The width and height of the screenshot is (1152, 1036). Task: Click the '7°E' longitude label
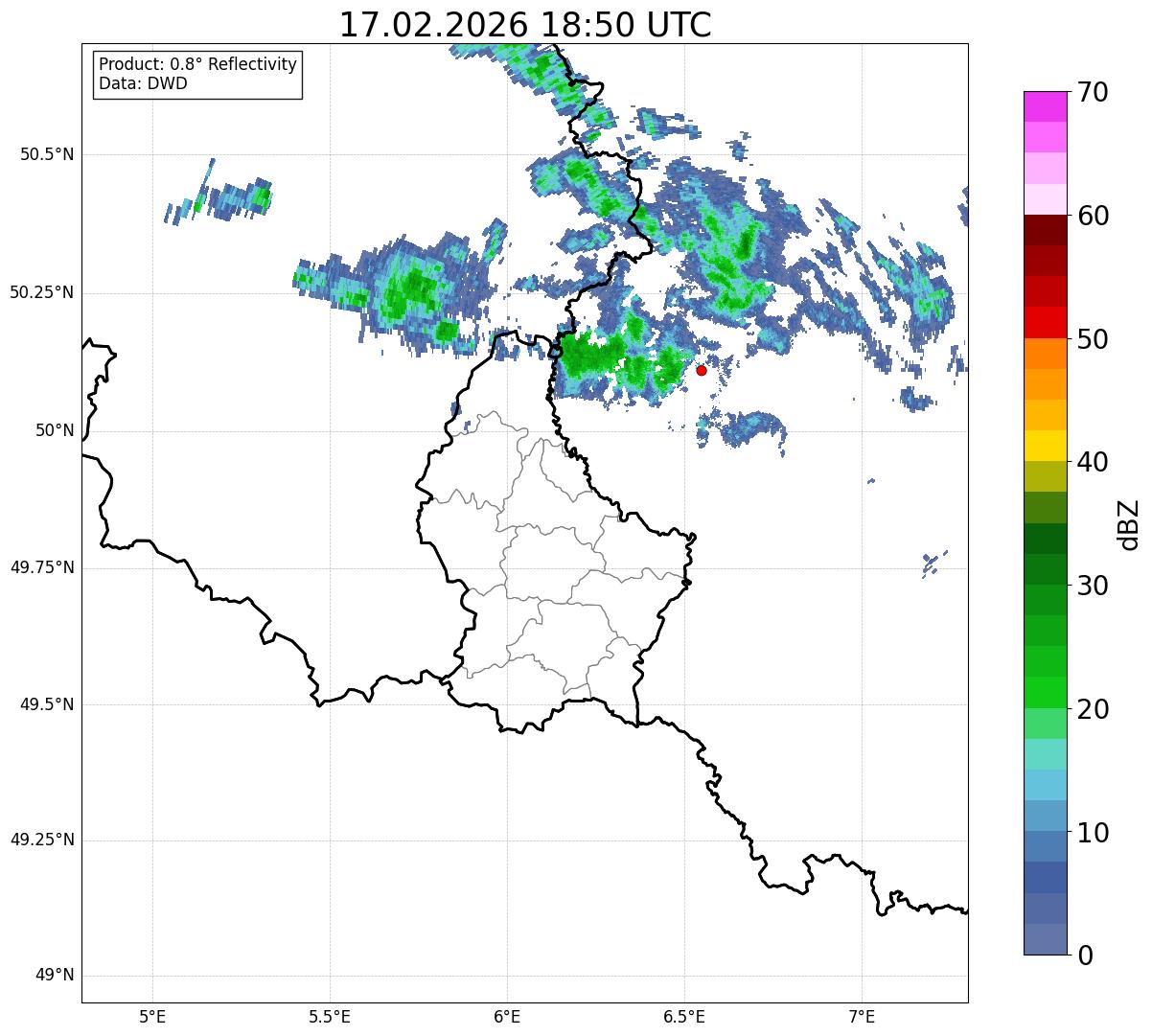coord(863,1016)
